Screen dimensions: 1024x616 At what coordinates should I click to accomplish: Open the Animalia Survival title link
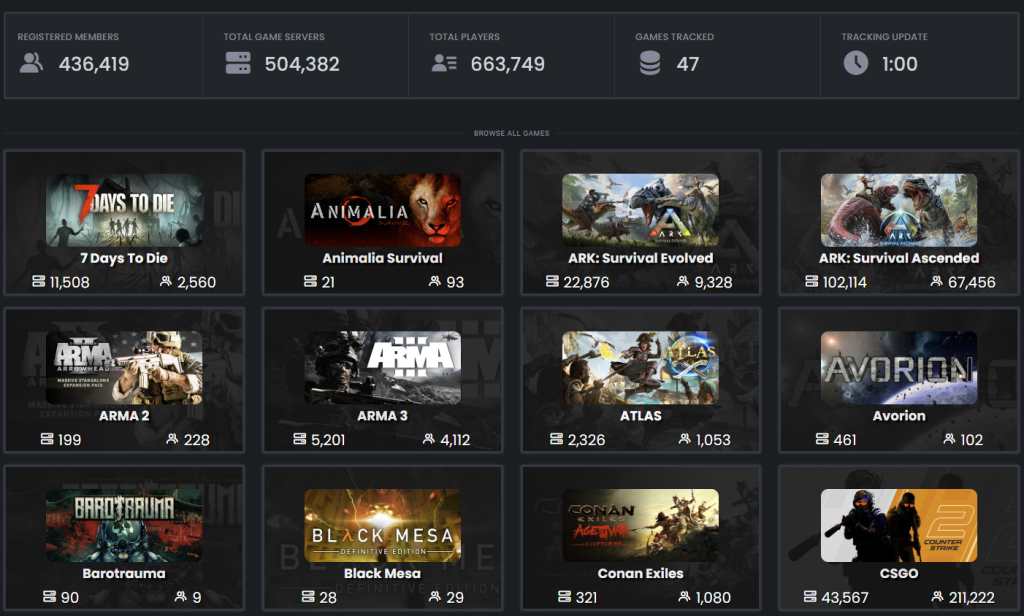[x=383, y=258]
